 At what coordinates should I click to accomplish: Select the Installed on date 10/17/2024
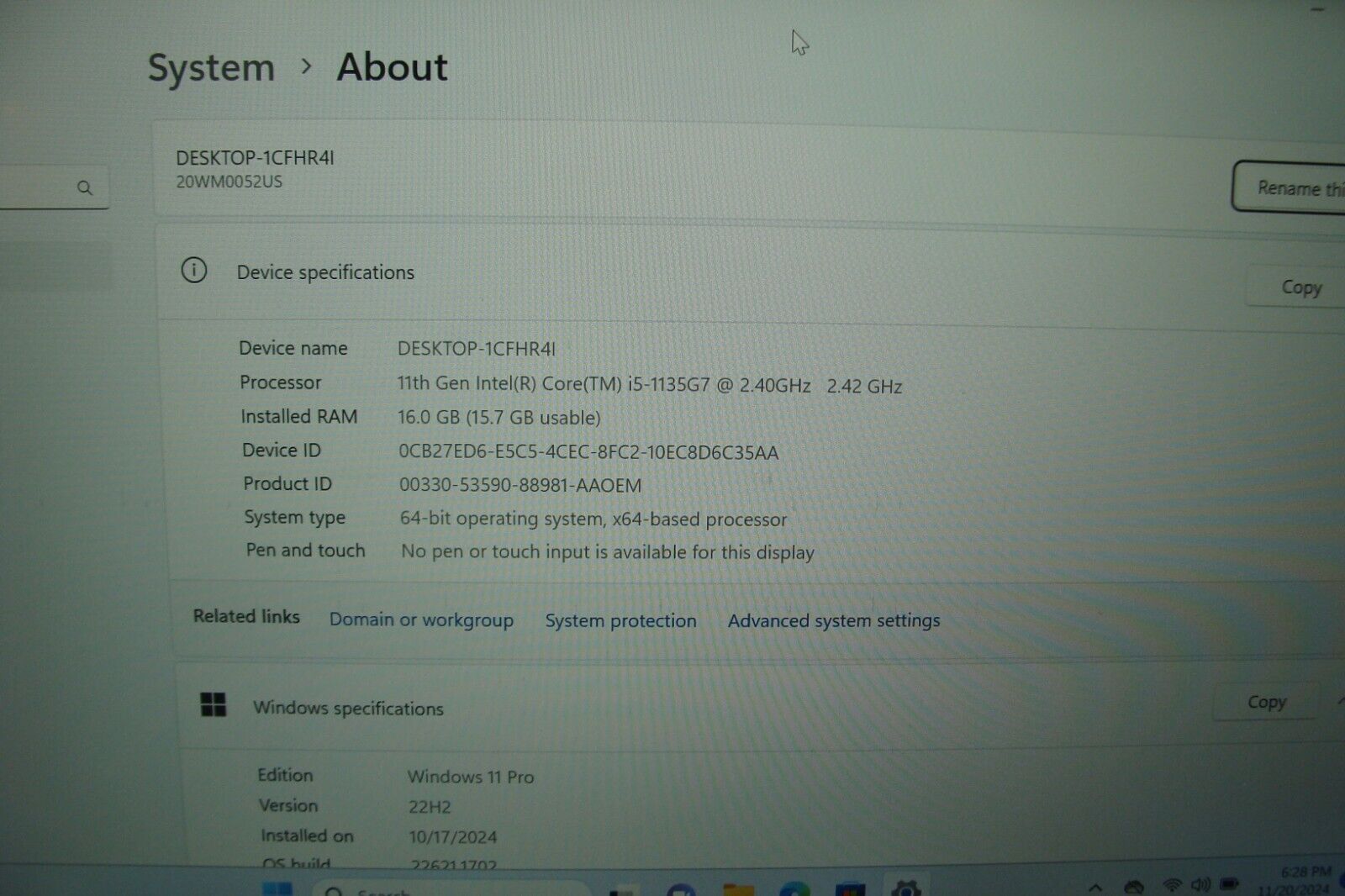(x=453, y=837)
